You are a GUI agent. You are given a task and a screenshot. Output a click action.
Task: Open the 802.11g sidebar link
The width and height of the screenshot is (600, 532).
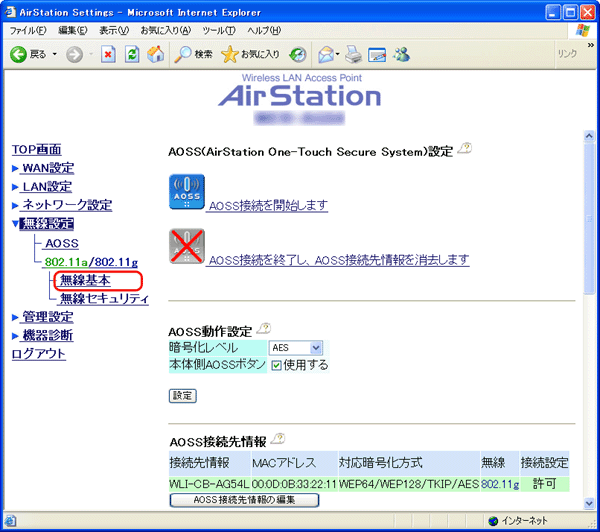coord(116,262)
